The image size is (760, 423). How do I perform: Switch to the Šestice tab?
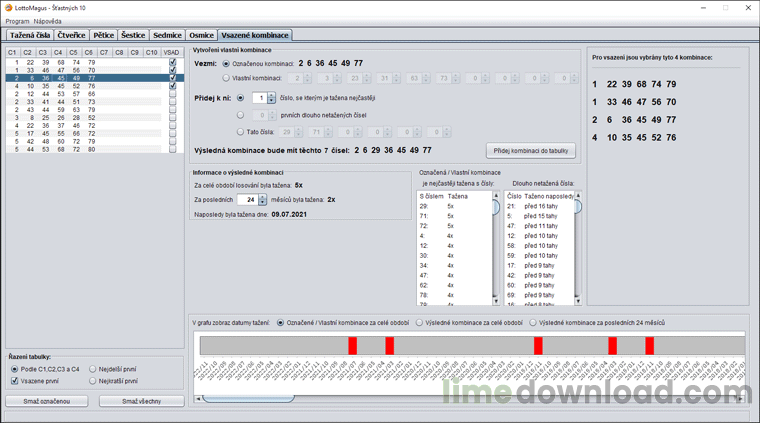tap(133, 35)
